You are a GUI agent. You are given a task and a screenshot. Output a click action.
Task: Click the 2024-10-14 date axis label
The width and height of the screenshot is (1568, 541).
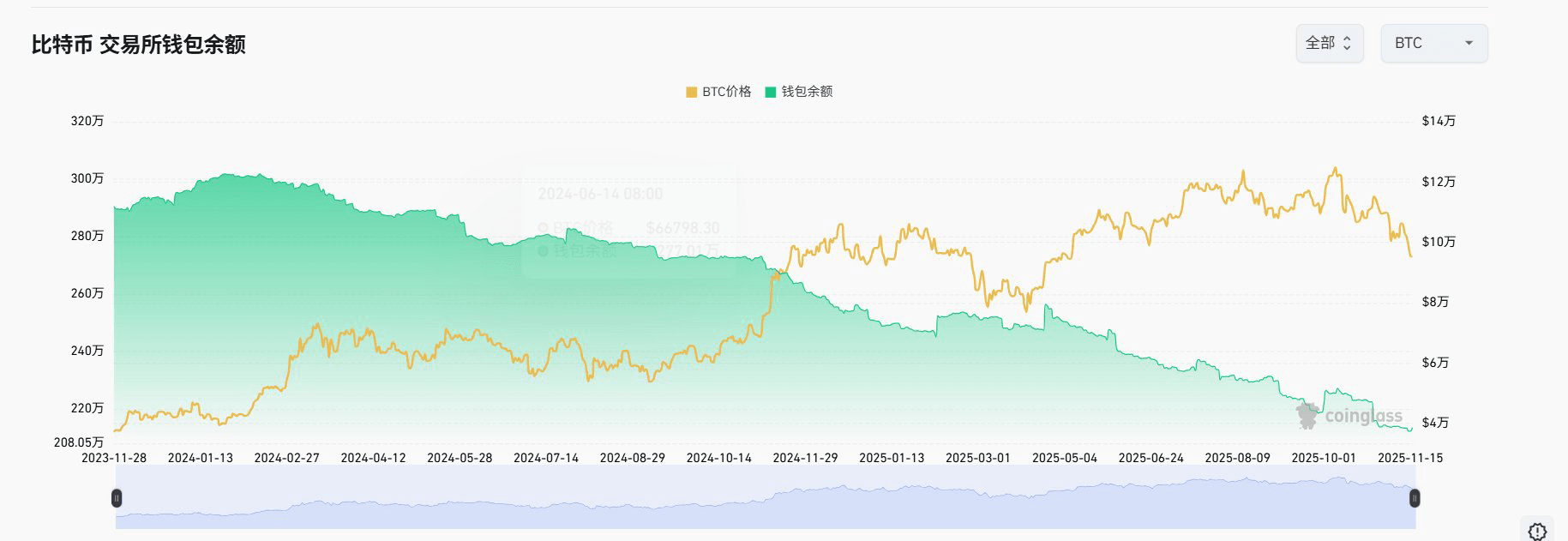click(718, 458)
